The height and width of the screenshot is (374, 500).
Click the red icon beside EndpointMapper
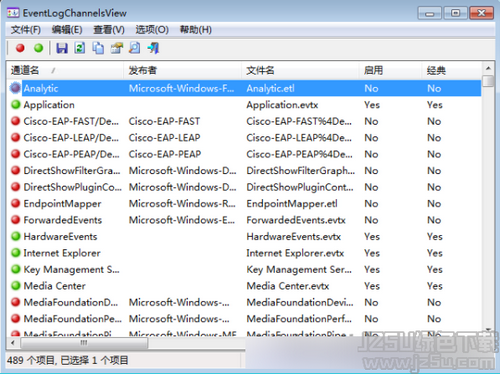16,203
